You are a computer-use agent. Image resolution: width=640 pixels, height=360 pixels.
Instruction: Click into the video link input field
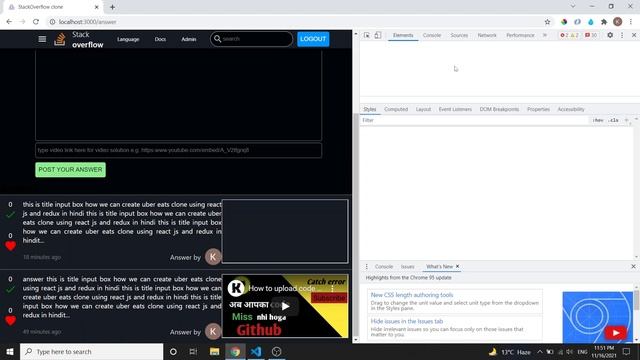coord(178,150)
